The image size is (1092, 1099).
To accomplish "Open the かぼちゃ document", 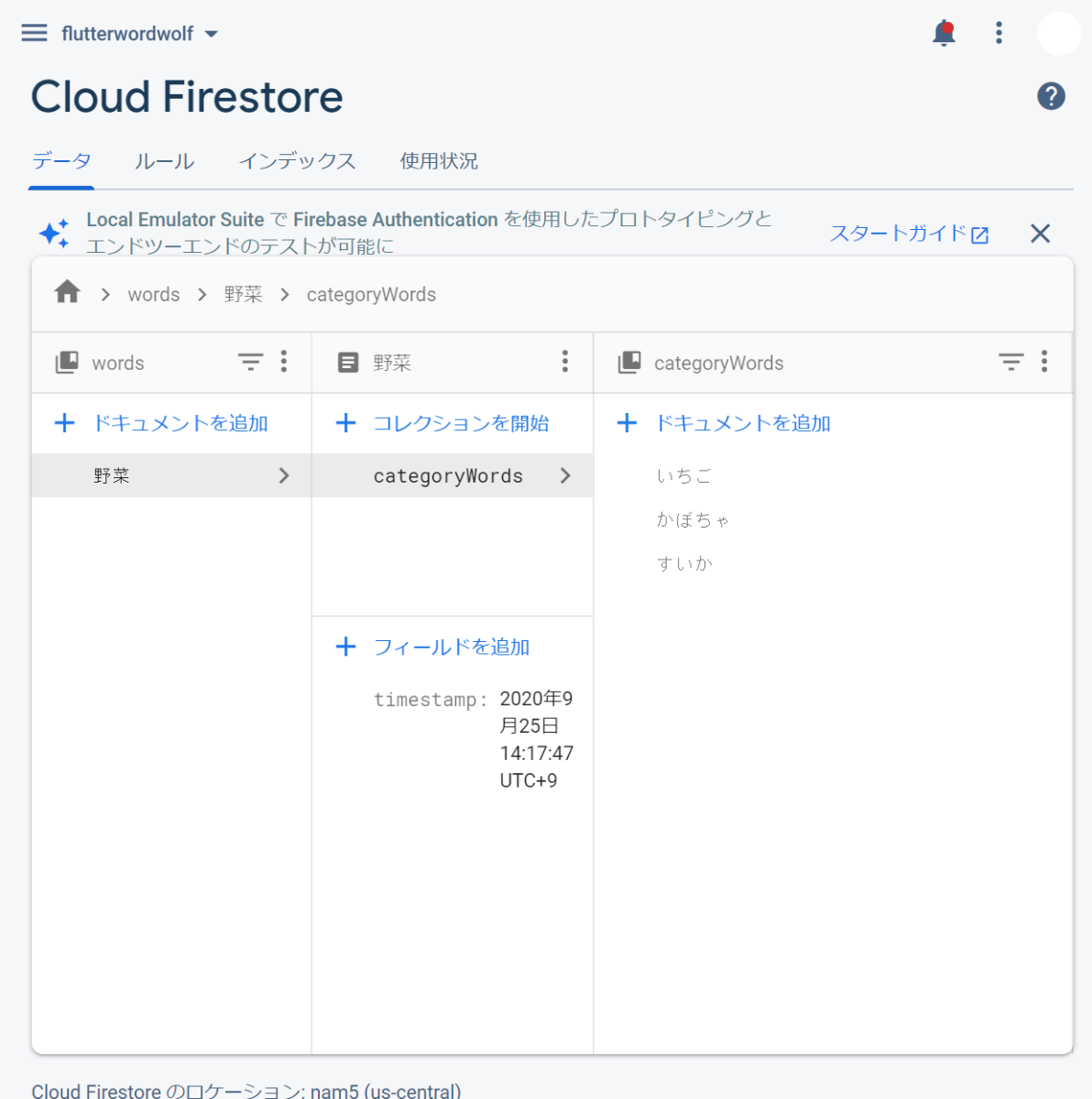I will click(x=693, y=519).
